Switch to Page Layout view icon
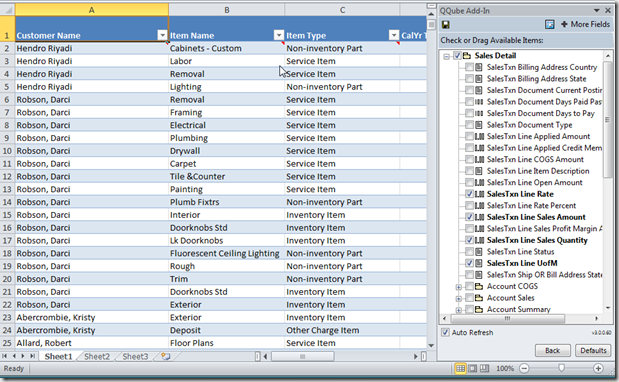619x382 pixels. 472,369
